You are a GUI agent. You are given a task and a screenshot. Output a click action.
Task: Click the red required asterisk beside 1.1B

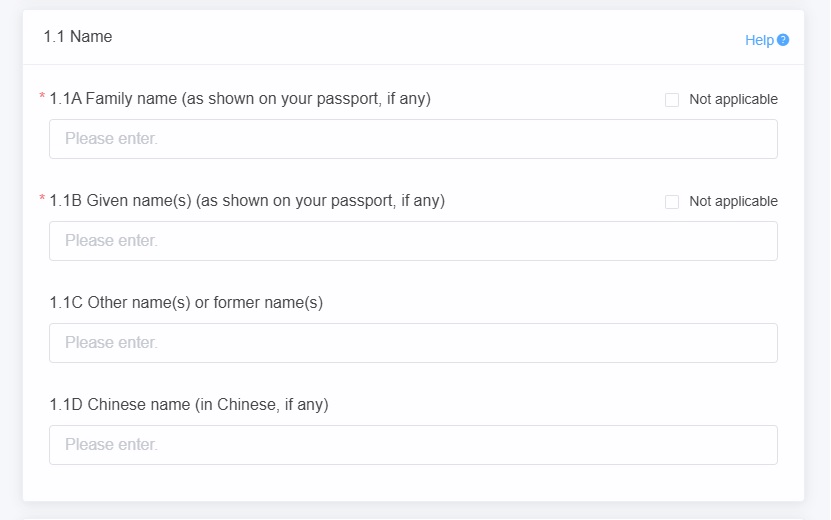42,198
